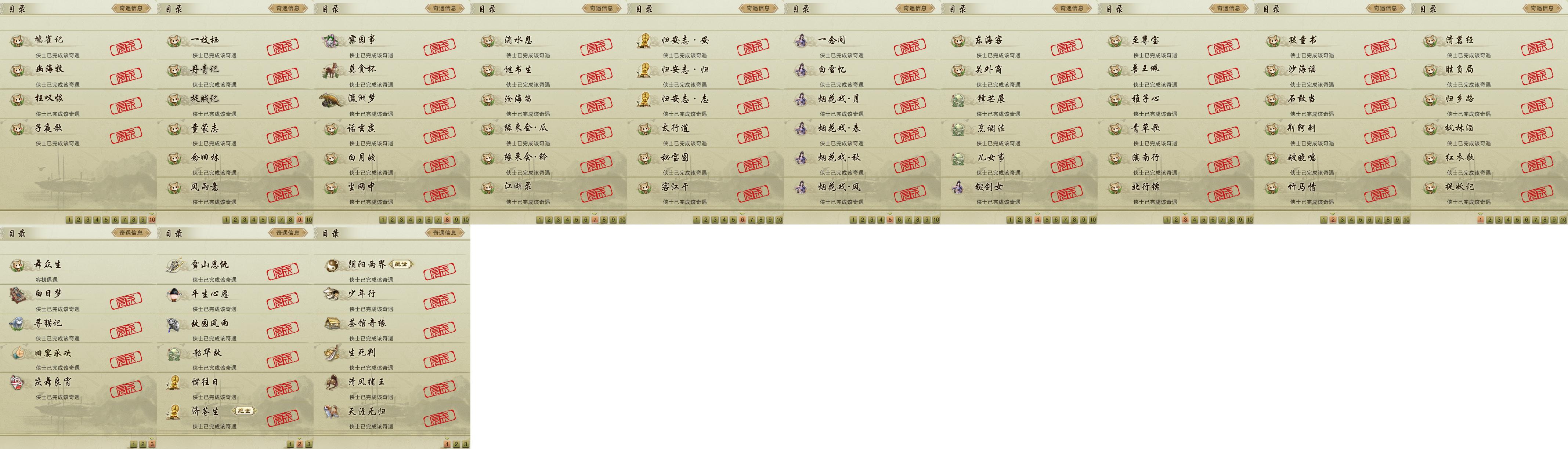Image resolution: width=1568 pixels, height=449 pixels.
Task: Select the golden statue icon for 惜往日
Action: (x=175, y=383)
